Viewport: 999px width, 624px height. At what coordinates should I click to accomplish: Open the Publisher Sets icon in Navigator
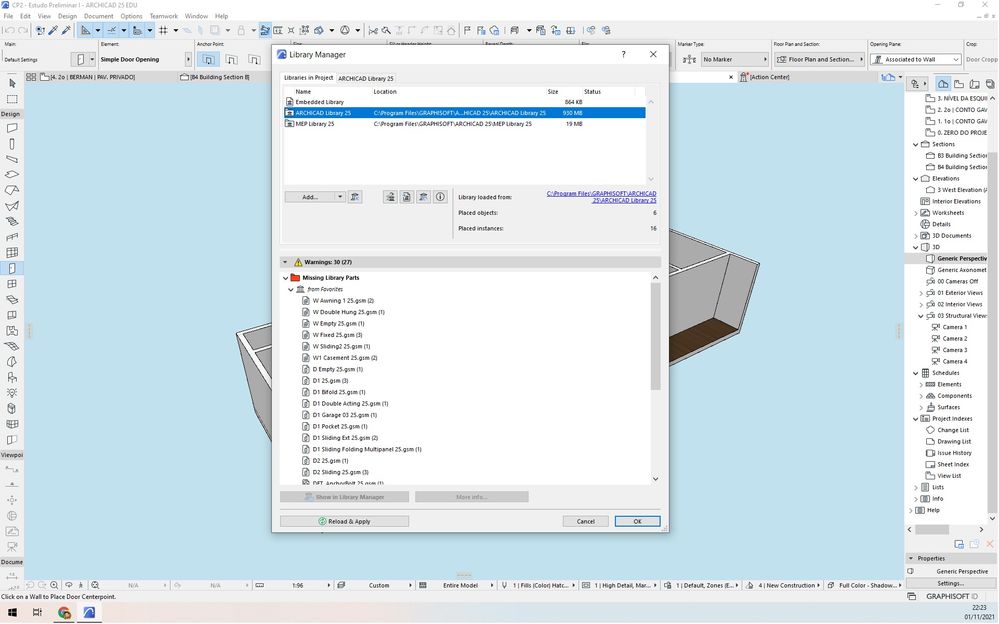(x=990, y=83)
